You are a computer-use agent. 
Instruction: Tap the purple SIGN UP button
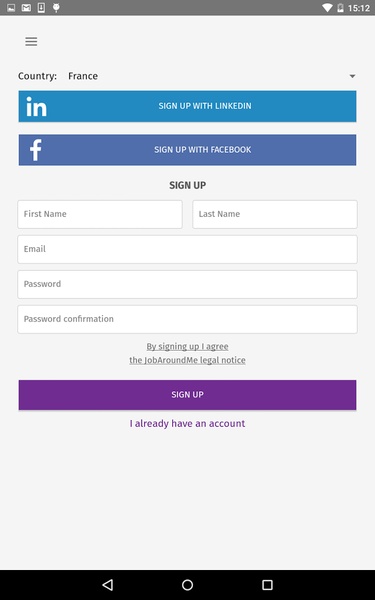click(x=188, y=395)
